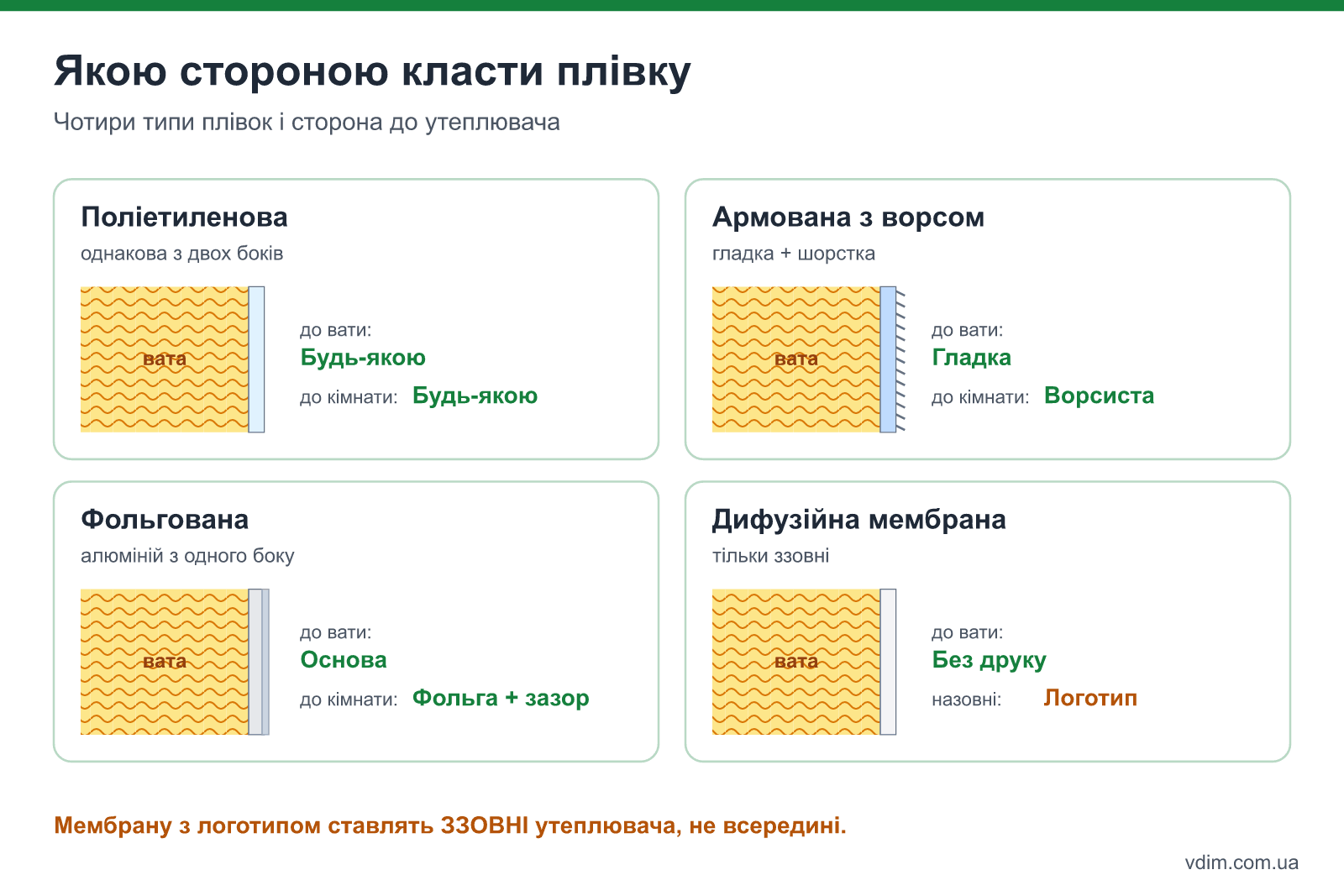This screenshot has height=896, width=1344.
Task: Open the insulation diagram in Армована з ворсом card
Action: [x=809, y=359]
